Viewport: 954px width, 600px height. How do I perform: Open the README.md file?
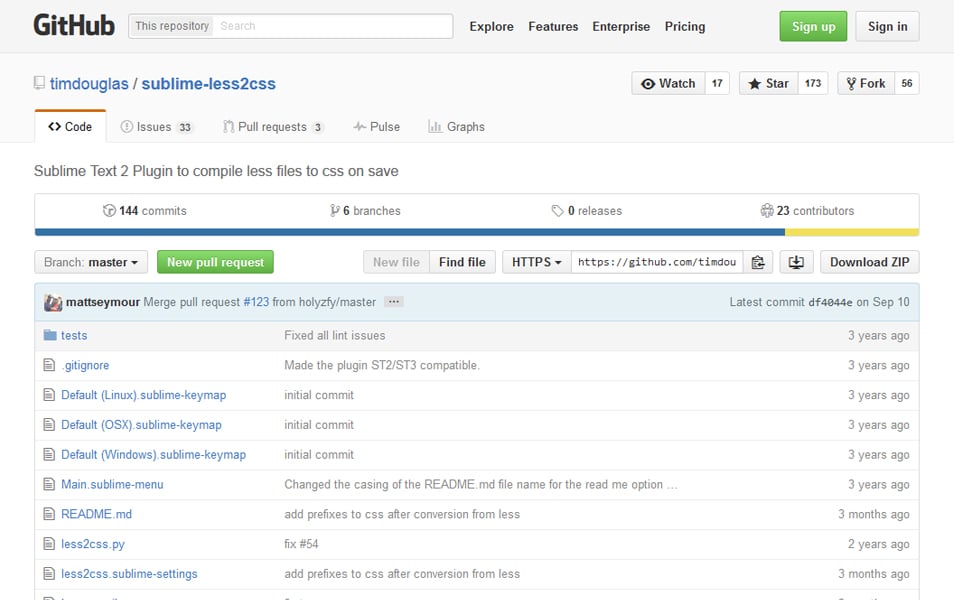pos(96,514)
